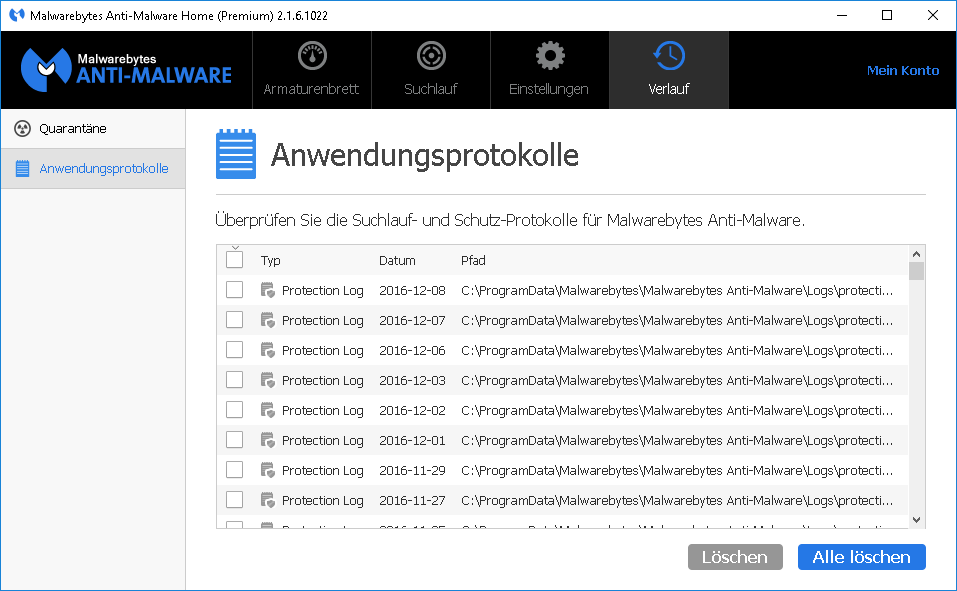Click the log list scroll up arrow
Screen dimensions: 957x591
click(x=916, y=253)
